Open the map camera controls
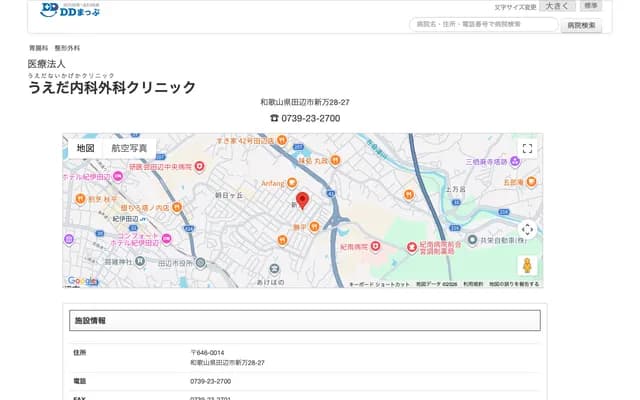The width and height of the screenshot is (640, 400). [x=527, y=229]
